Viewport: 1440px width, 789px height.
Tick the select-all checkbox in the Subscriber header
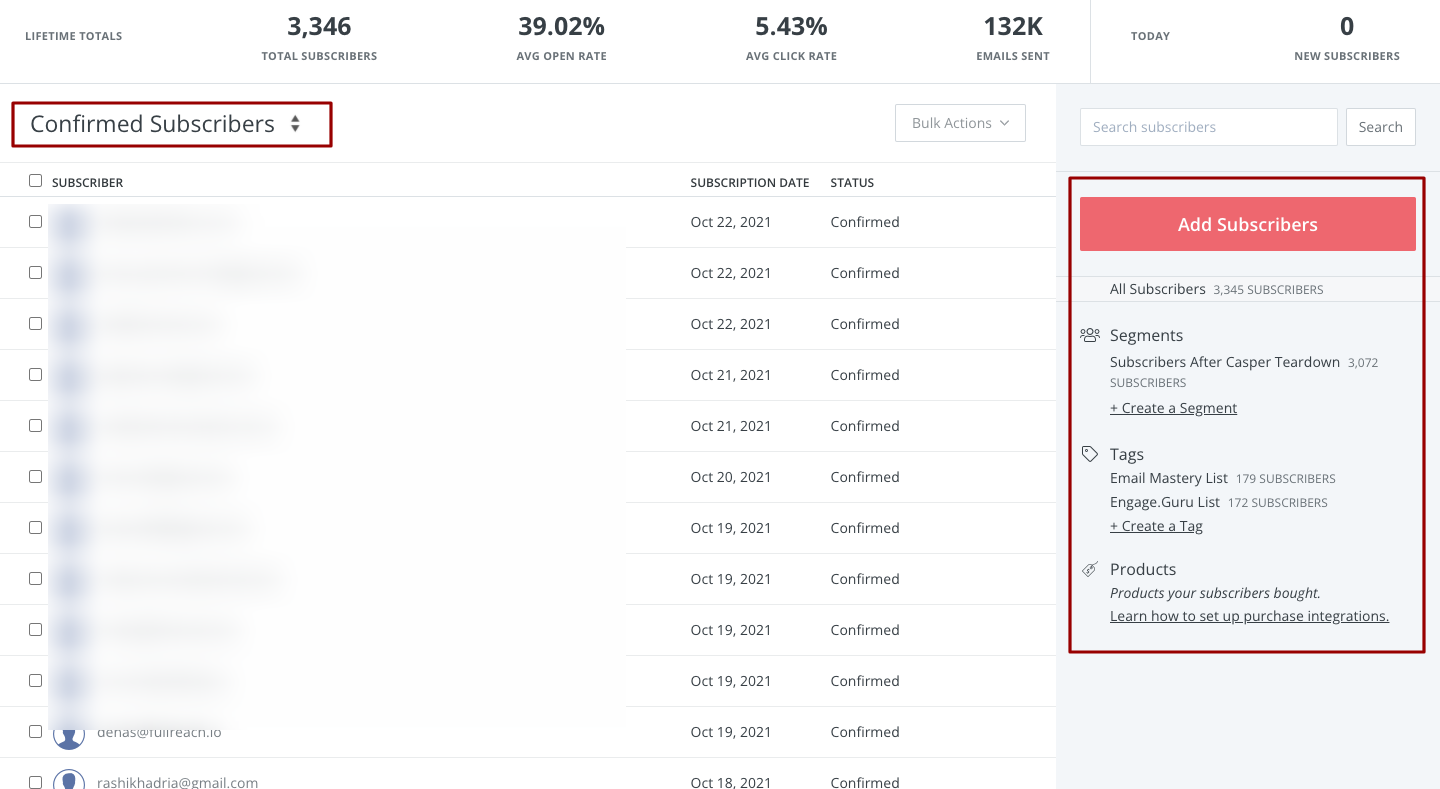click(36, 181)
